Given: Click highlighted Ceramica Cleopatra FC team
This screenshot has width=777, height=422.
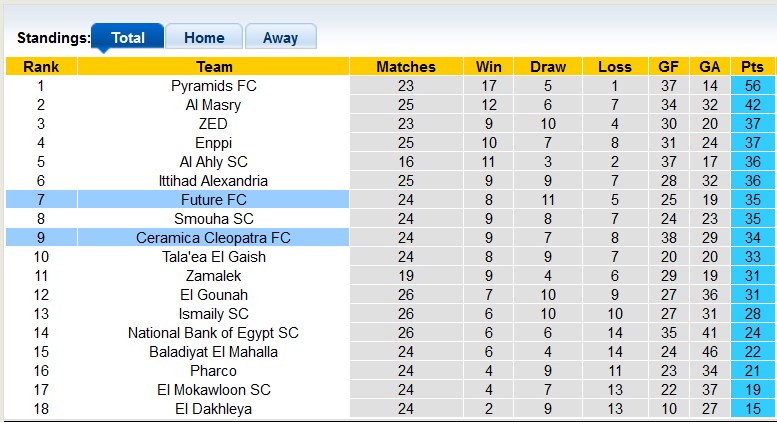Looking at the screenshot, I should 213,238.
